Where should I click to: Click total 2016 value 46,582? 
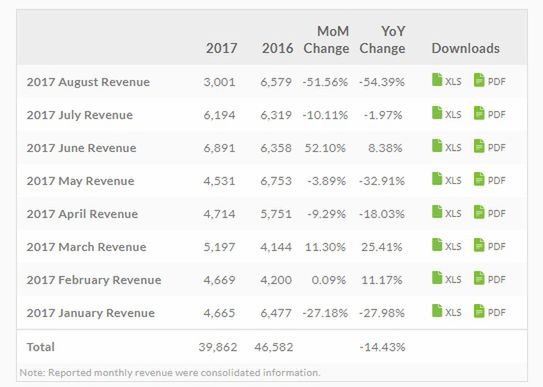(274, 347)
